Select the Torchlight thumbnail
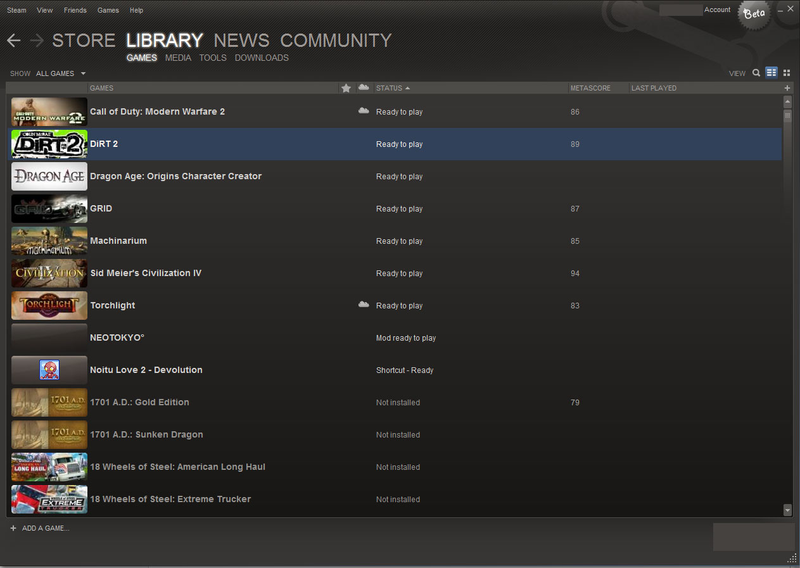 click(x=49, y=305)
